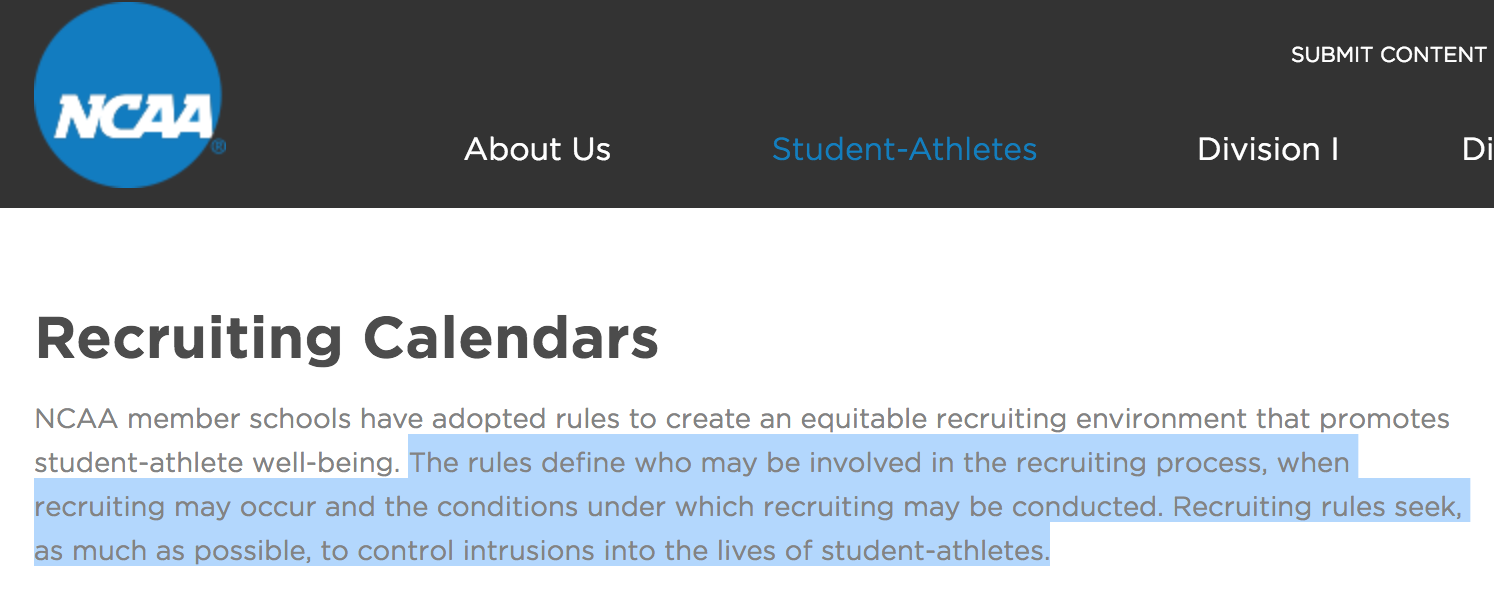The height and width of the screenshot is (602, 1494).
Task: Click the word "conducted" in the highlighted paragraph
Action: point(1088,507)
